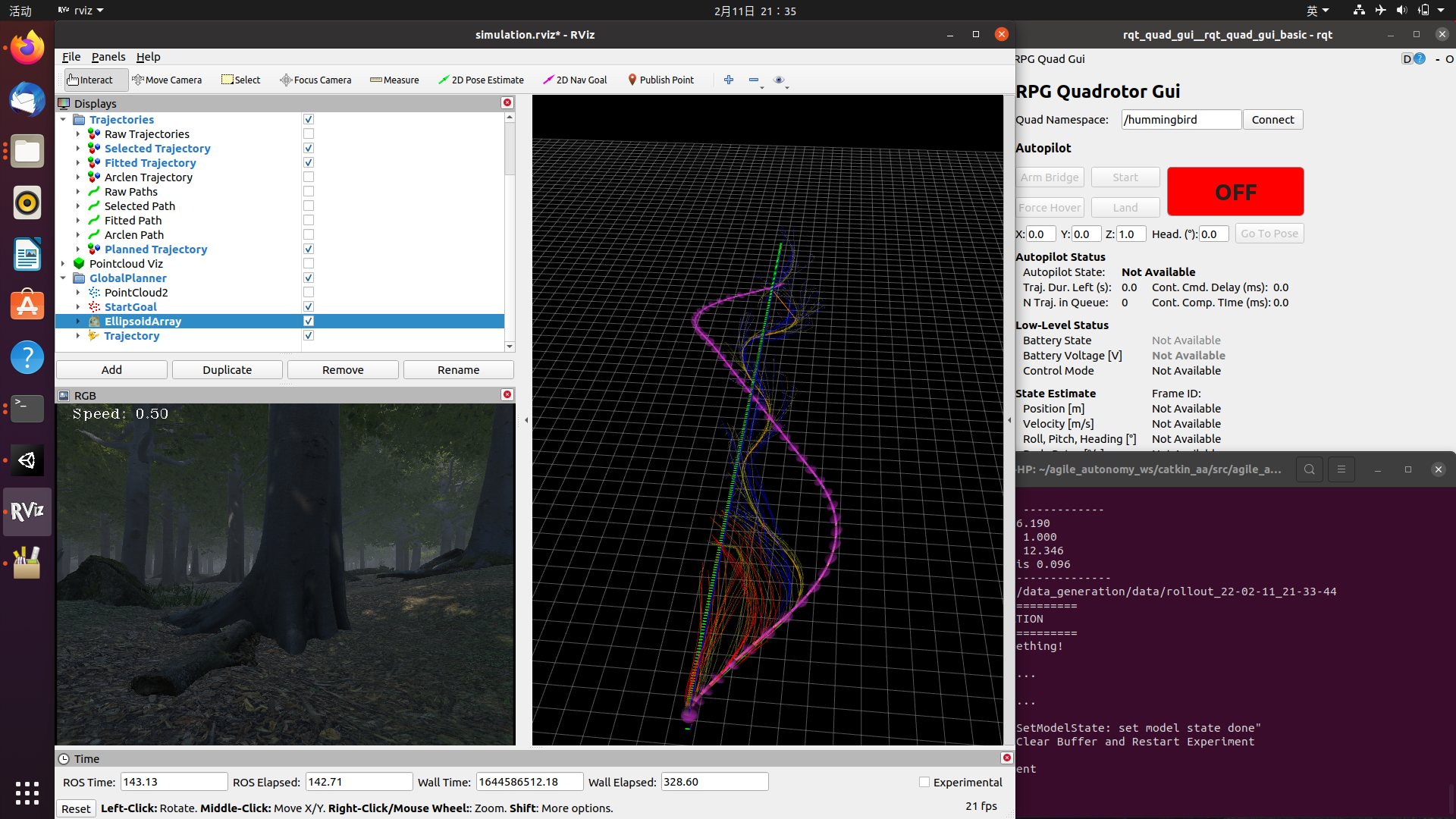Uncheck the Planned Trajectory display
1456x819 pixels.
tap(309, 249)
